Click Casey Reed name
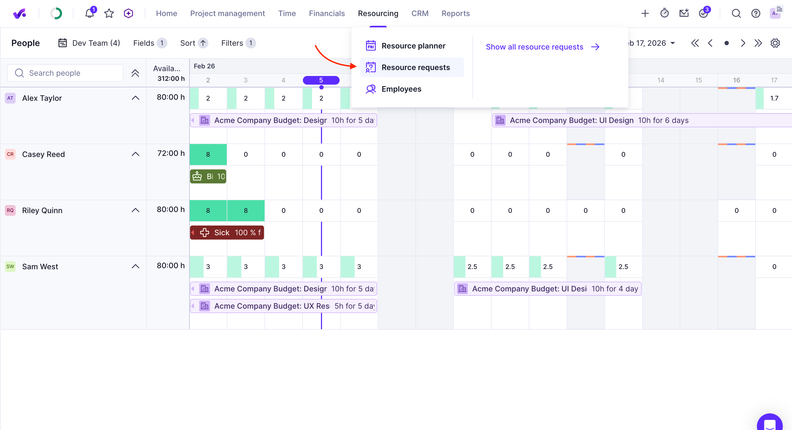This screenshot has height=430, width=792. click(x=43, y=154)
